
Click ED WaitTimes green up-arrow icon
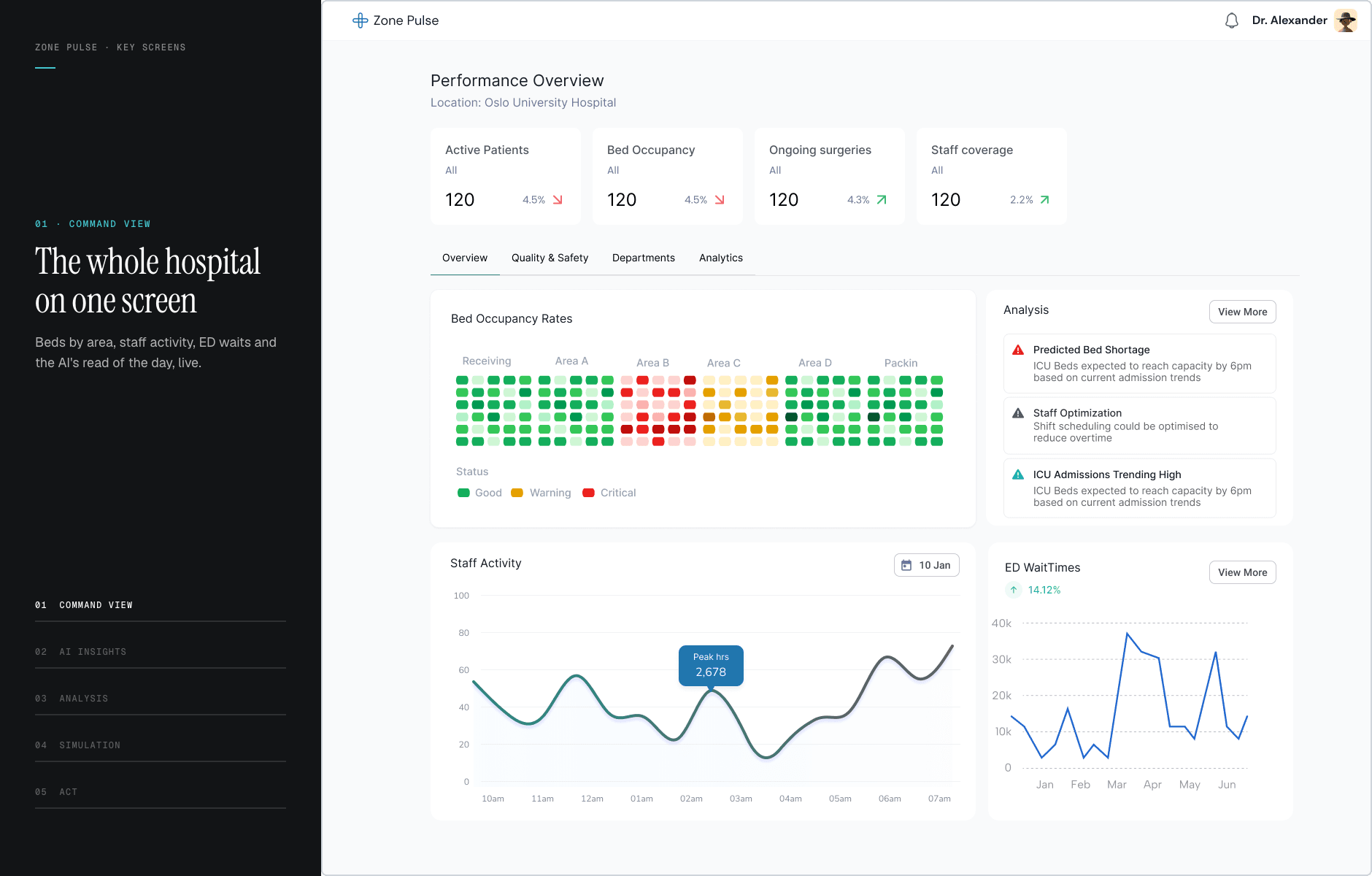1014,590
